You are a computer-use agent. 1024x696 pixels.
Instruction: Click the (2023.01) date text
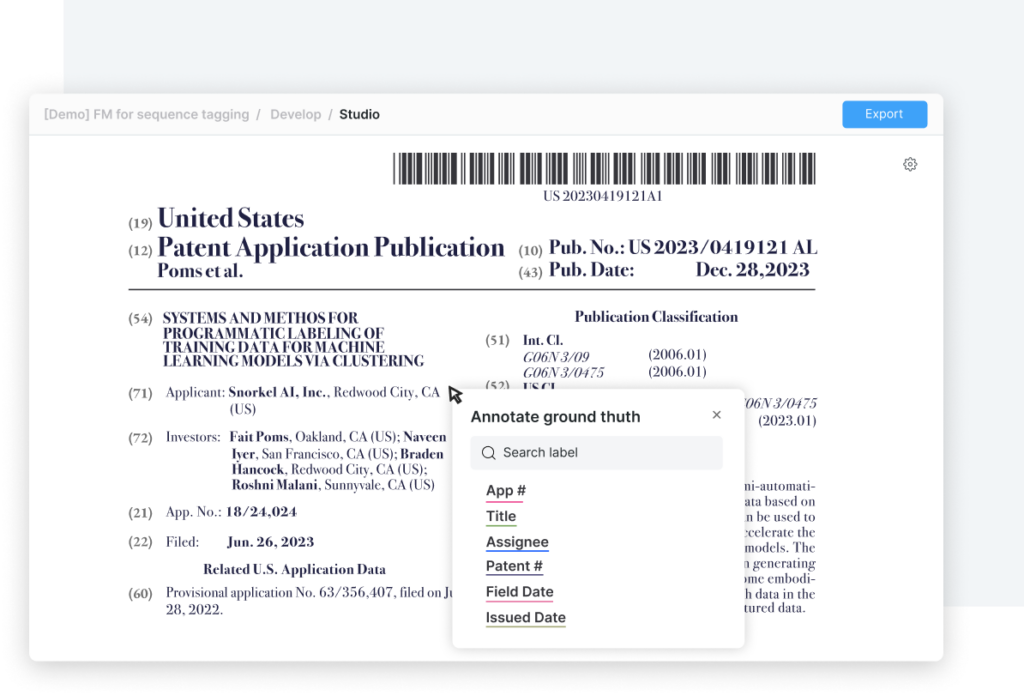[x=787, y=420]
